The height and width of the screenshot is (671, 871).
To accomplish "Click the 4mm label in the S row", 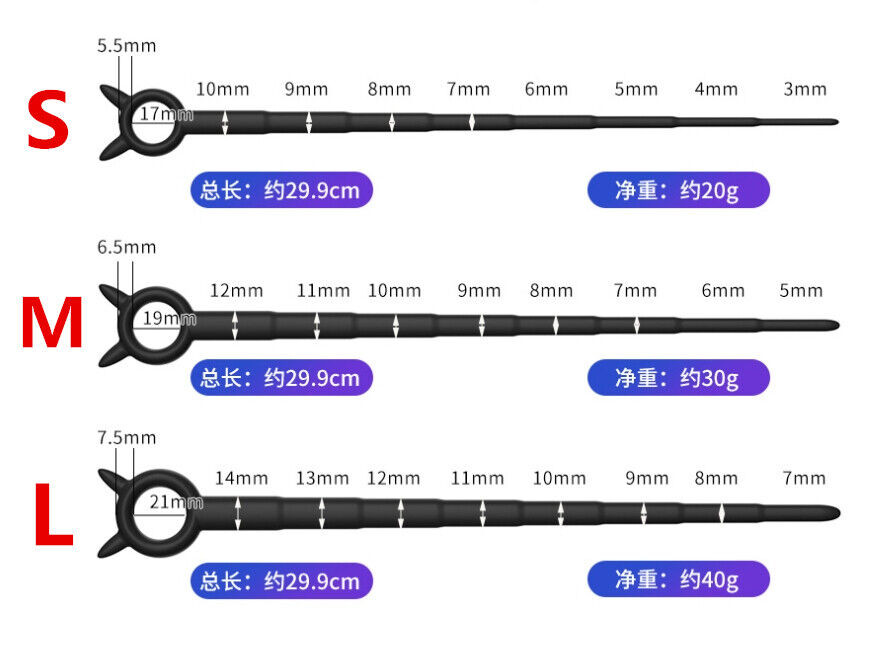I will coord(716,89).
